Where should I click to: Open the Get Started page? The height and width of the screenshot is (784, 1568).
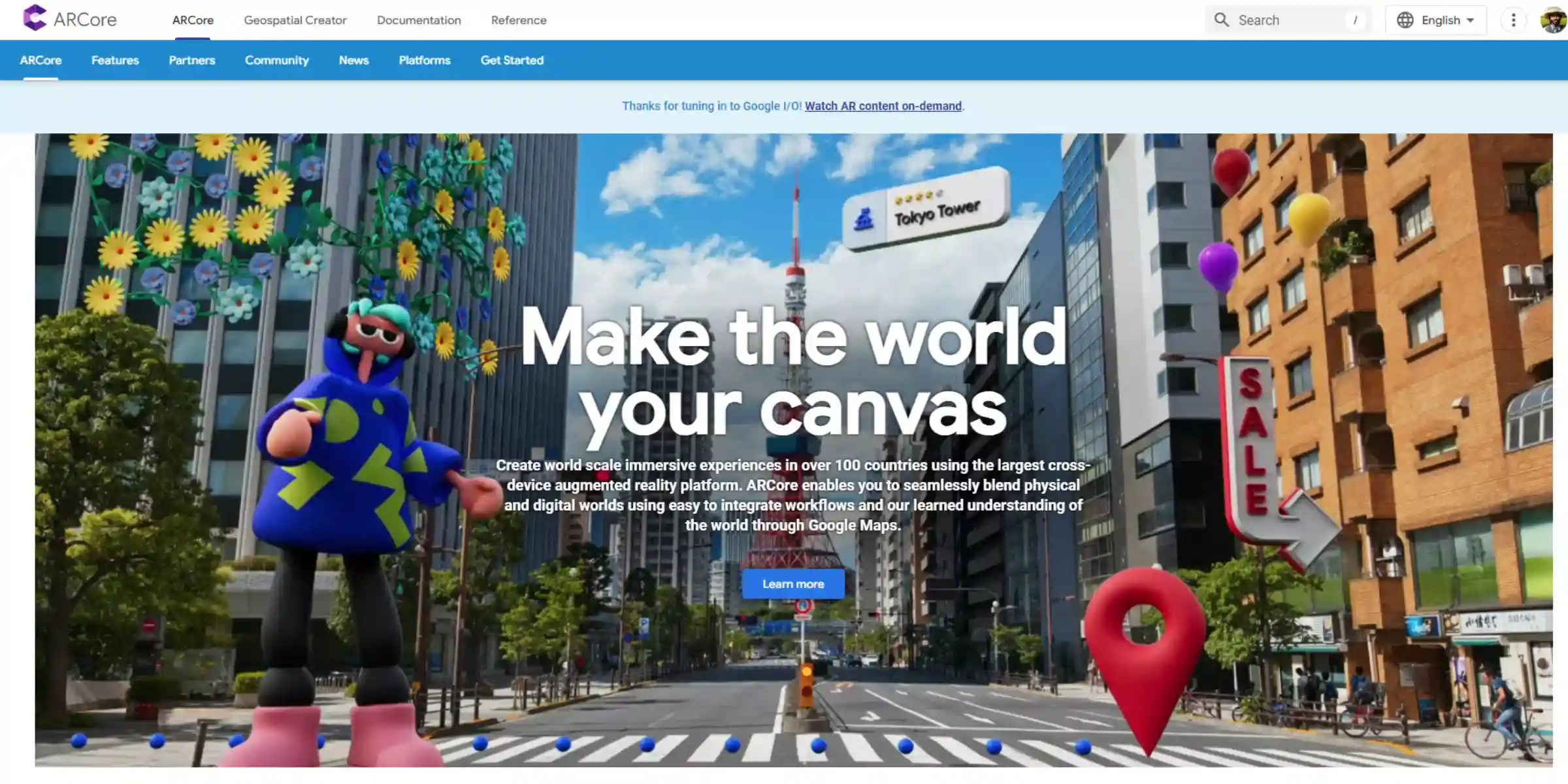click(512, 60)
